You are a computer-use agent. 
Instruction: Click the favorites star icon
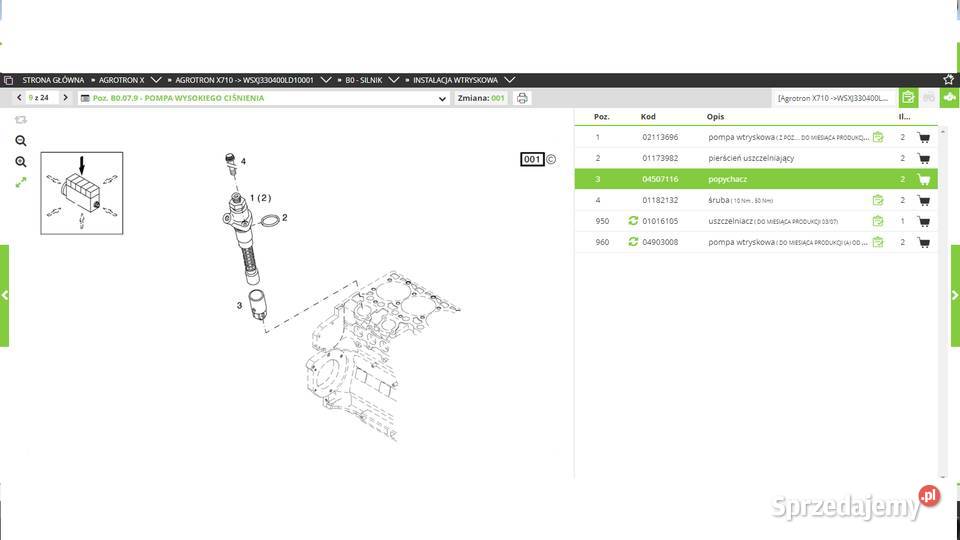click(948, 80)
